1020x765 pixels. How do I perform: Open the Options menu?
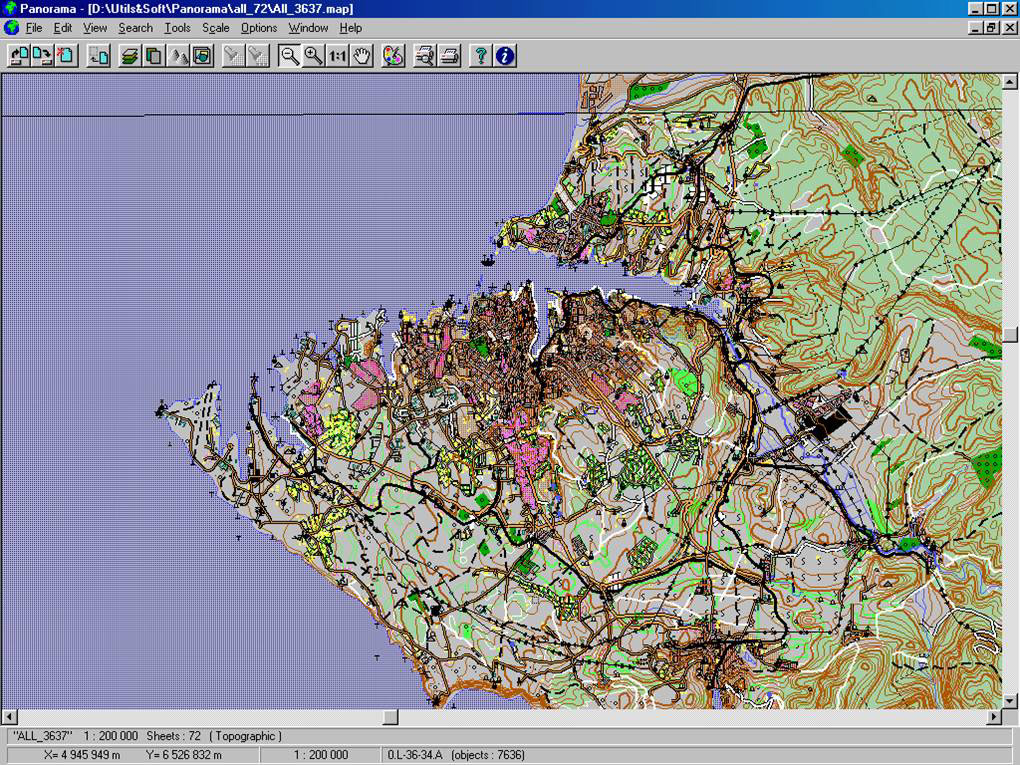[x=259, y=28]
